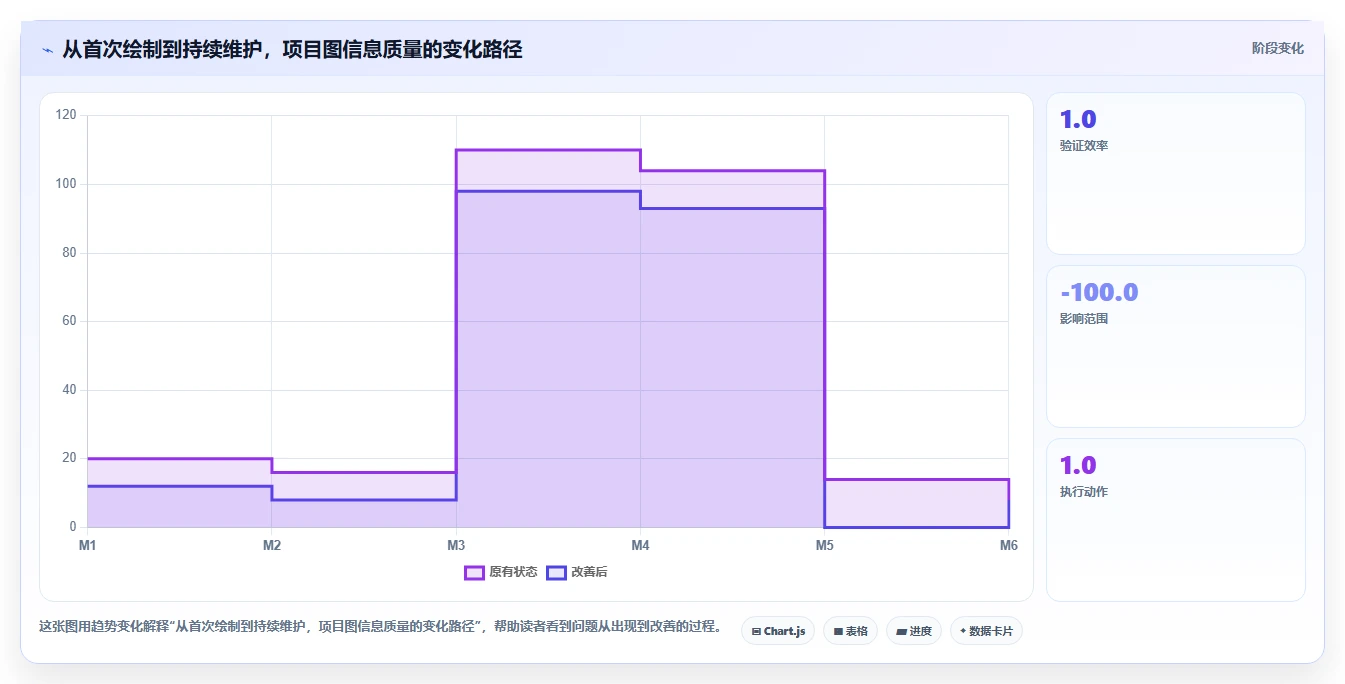Click the M5 axis label

click(824, 545)
